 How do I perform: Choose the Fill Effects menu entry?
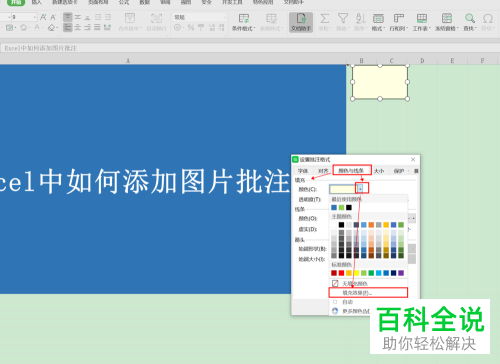[x=369, y=293]
